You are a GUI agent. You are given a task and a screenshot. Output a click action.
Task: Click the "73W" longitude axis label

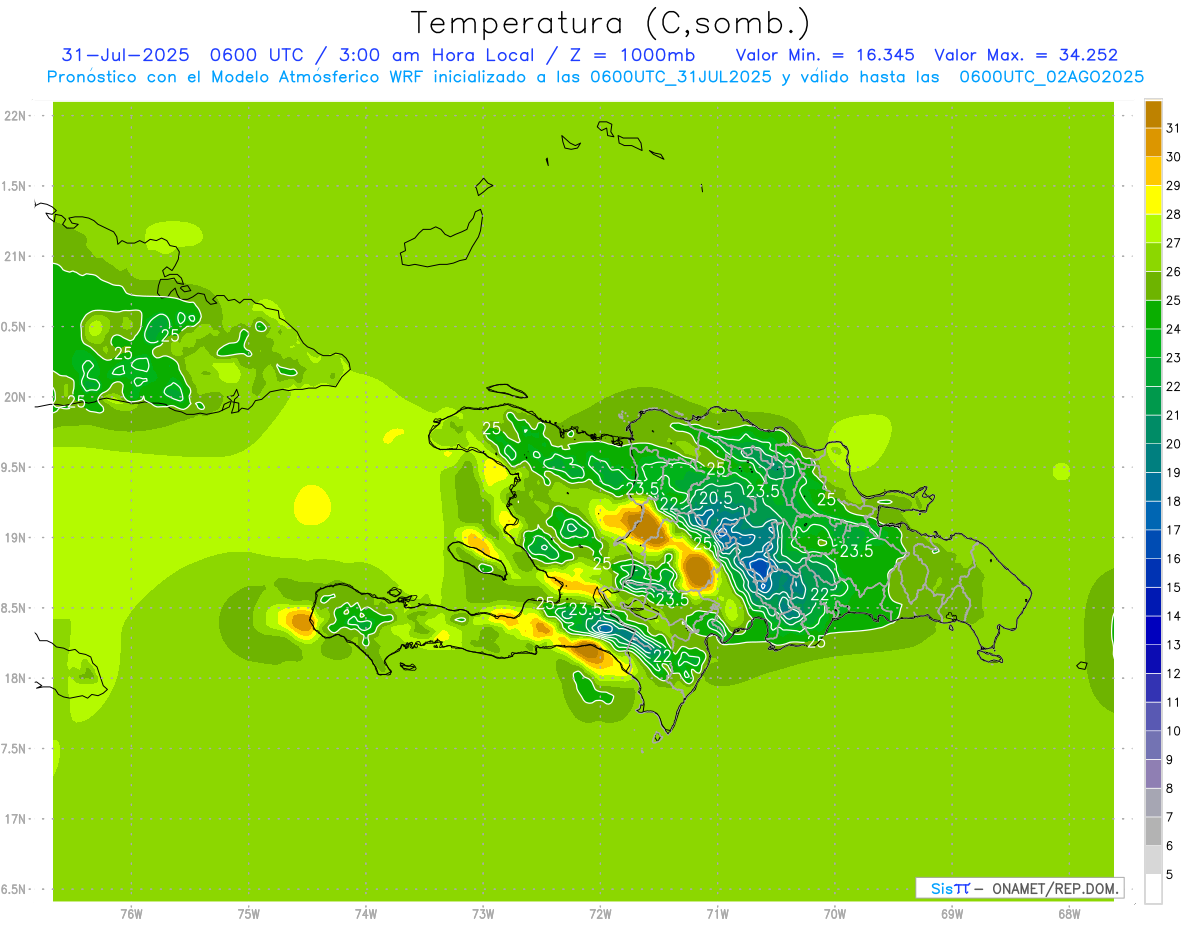point(483,914)
